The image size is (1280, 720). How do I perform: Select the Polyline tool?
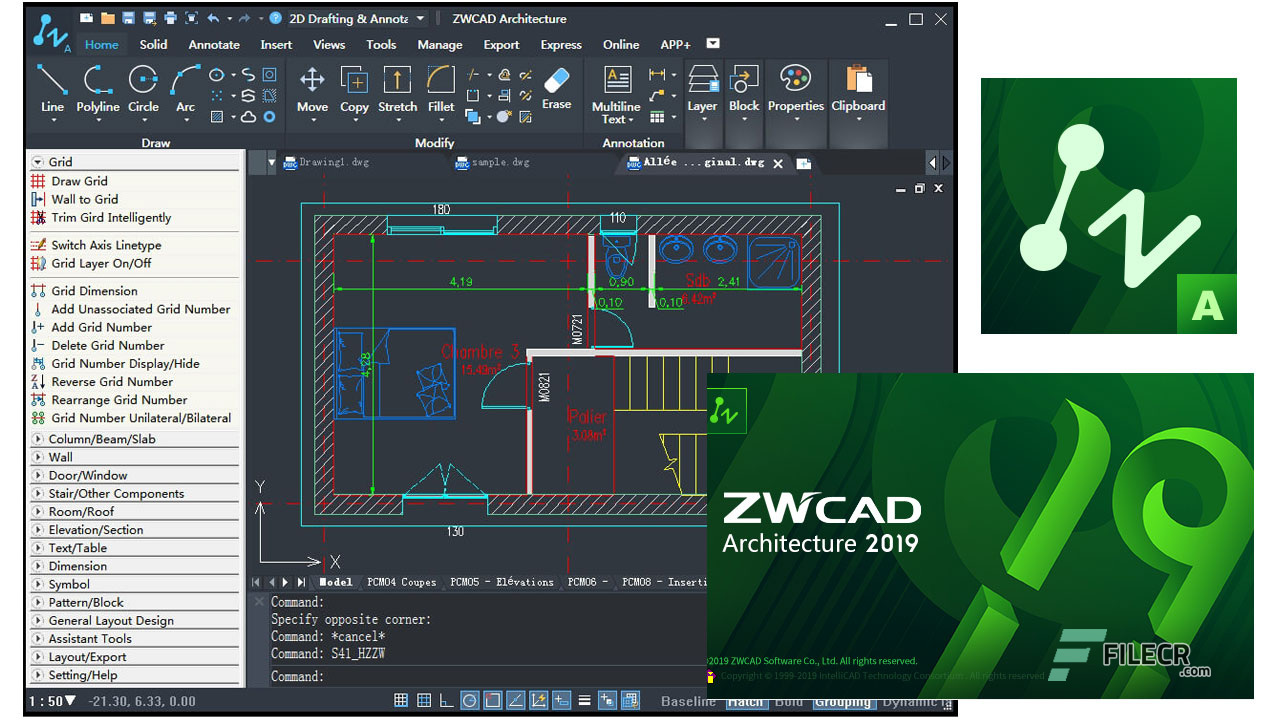pos(98,92)
